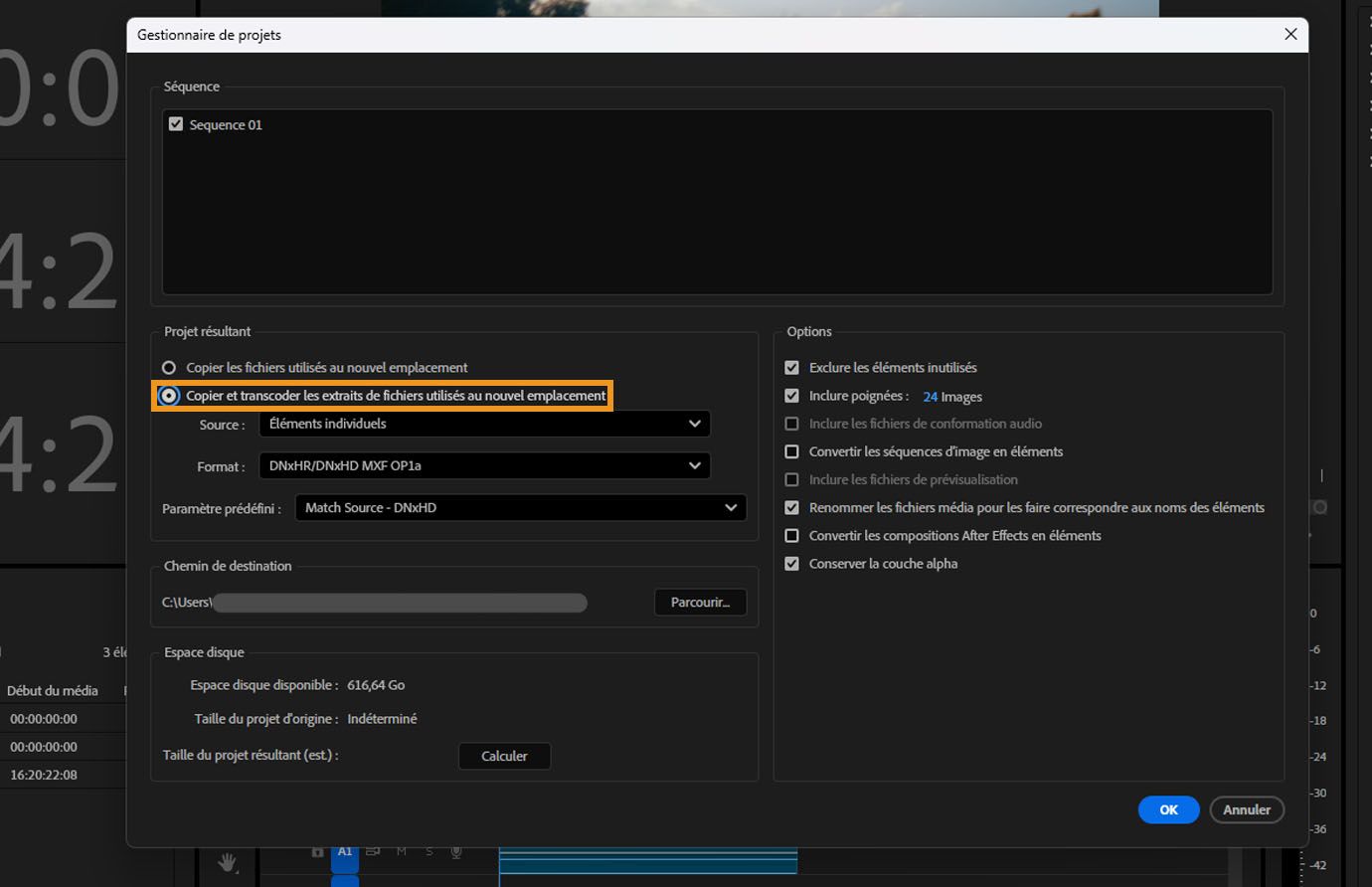Disable Exclure les éléments inutilisés
This screenshot has width=1372, height=887.
click(792, 368)
